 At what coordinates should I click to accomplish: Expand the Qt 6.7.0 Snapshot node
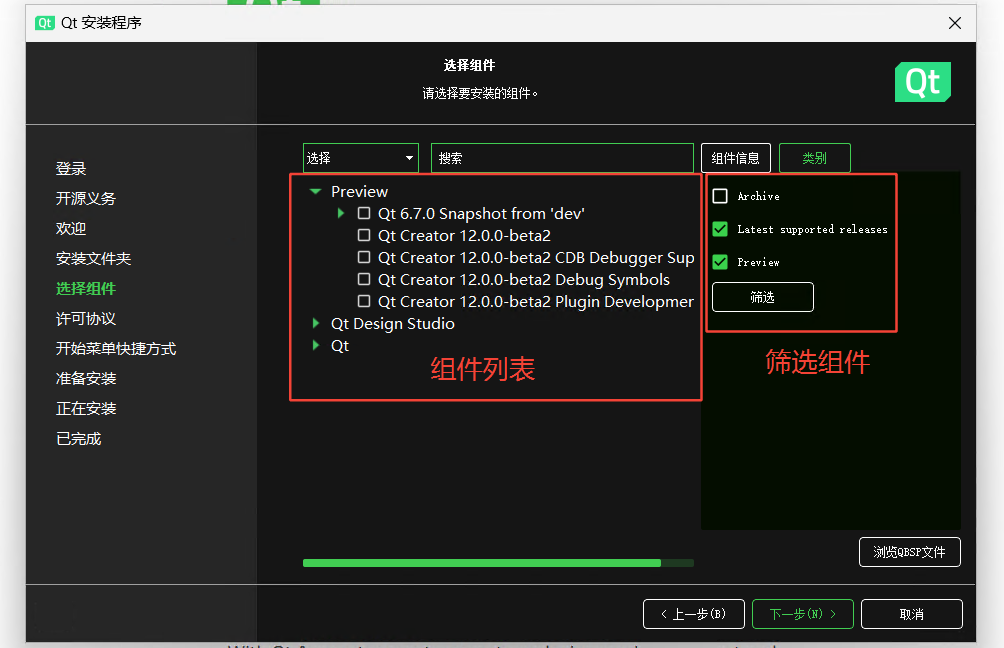click(341, 213)
